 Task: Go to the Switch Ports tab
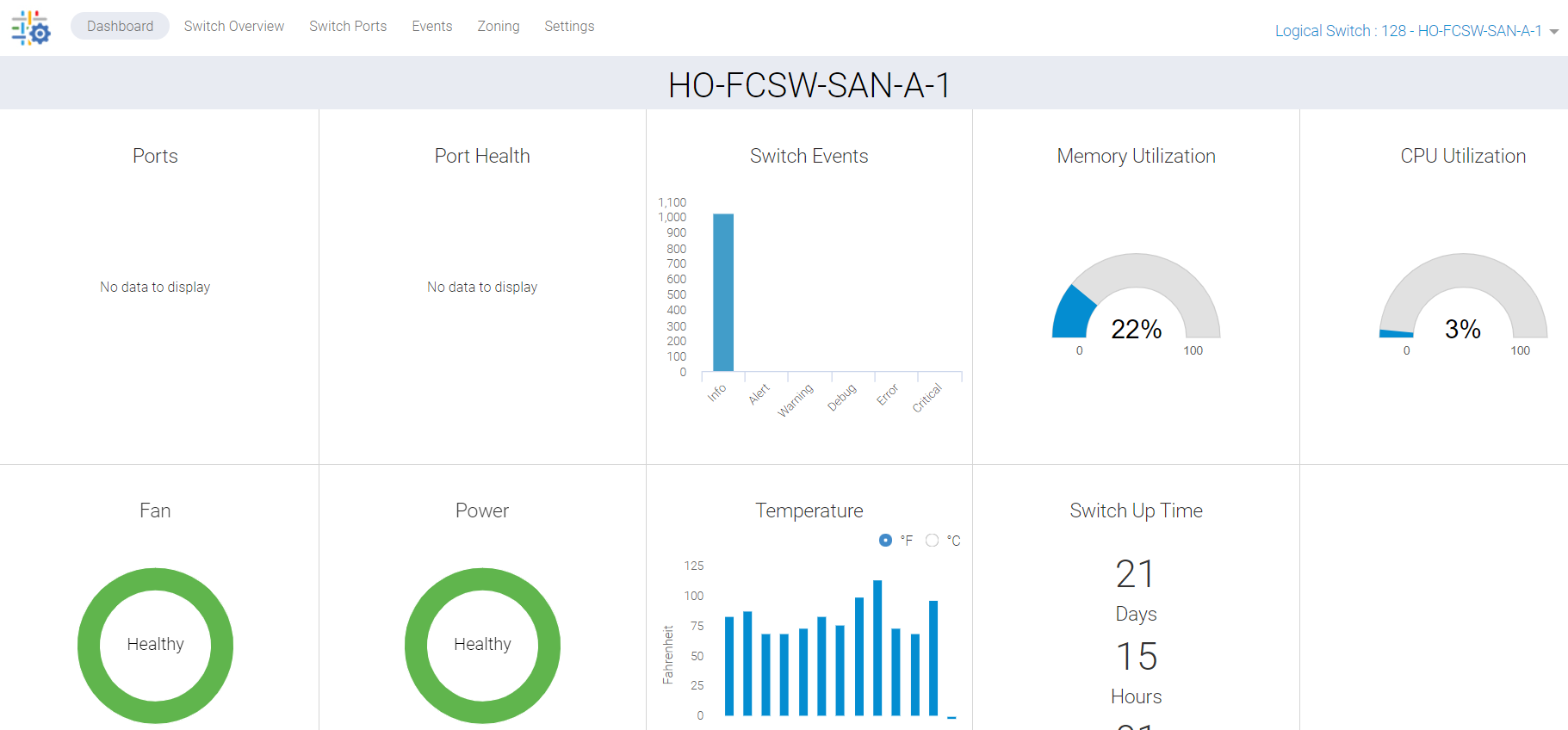click(x=348, y=26)
